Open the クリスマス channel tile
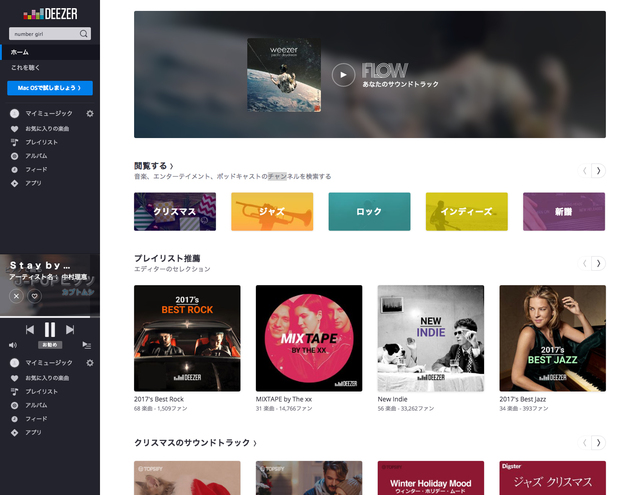Viewport: 640px width, 495px height. [x=175, y=211]
